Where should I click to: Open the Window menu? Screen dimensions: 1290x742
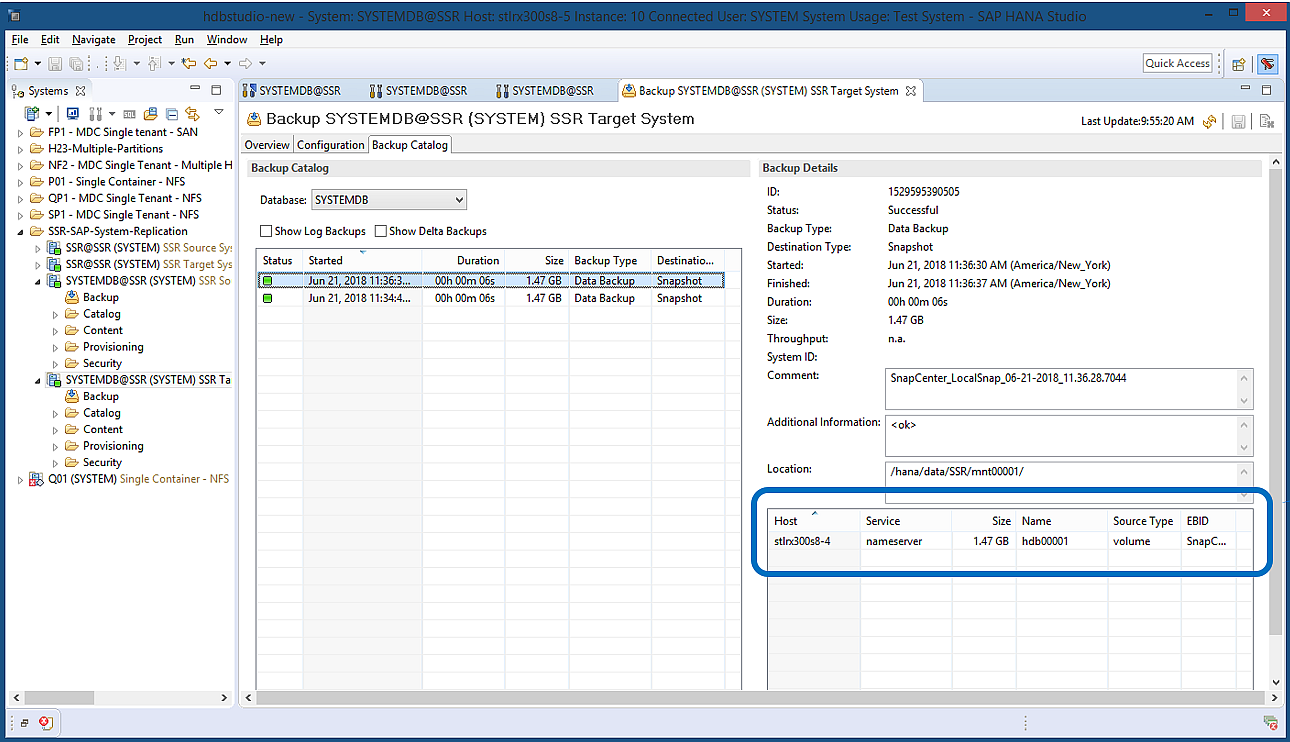[x=227, y=40]
